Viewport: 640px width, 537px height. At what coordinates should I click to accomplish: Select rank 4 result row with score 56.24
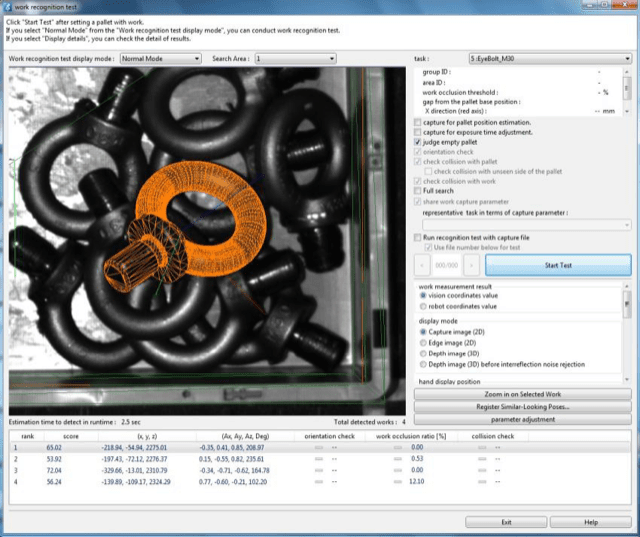tap(320, 482)
